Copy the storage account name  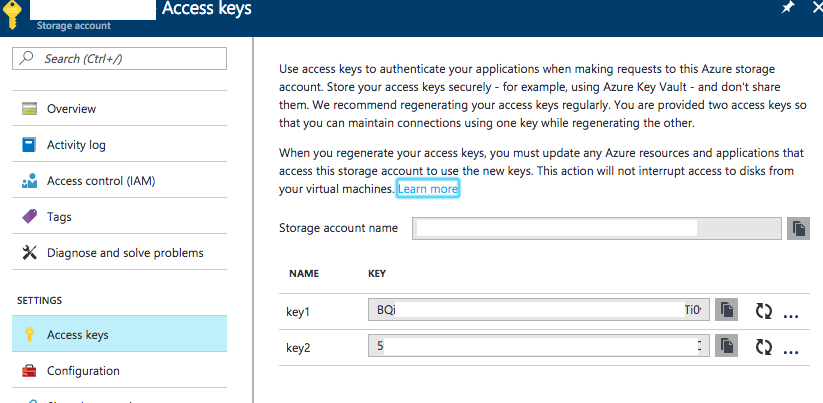pyautogui.click(x=798, y=229)
